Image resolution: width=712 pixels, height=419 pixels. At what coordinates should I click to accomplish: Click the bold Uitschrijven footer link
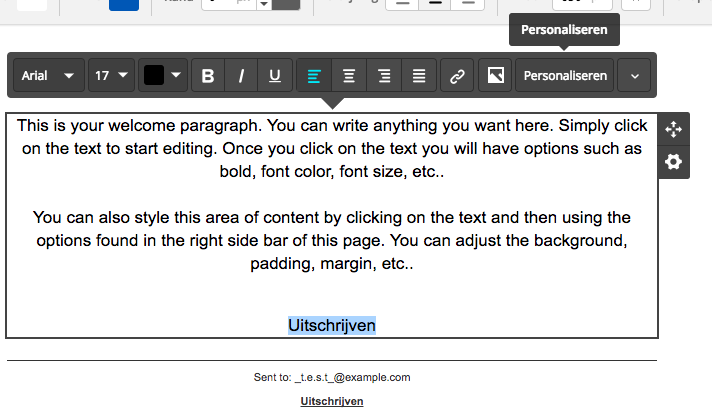click(332, 401)
